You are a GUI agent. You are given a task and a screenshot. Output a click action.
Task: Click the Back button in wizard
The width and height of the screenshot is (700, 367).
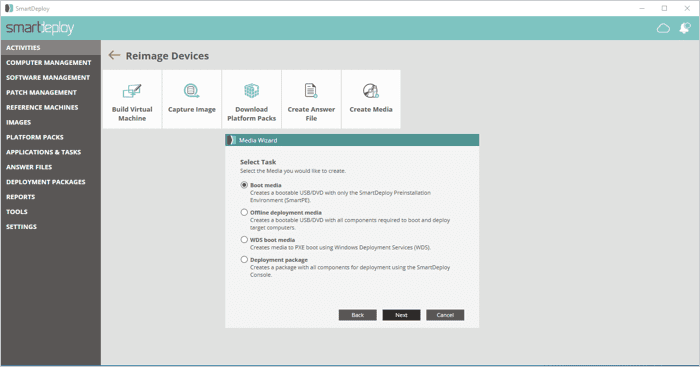(x=358, y=315)
